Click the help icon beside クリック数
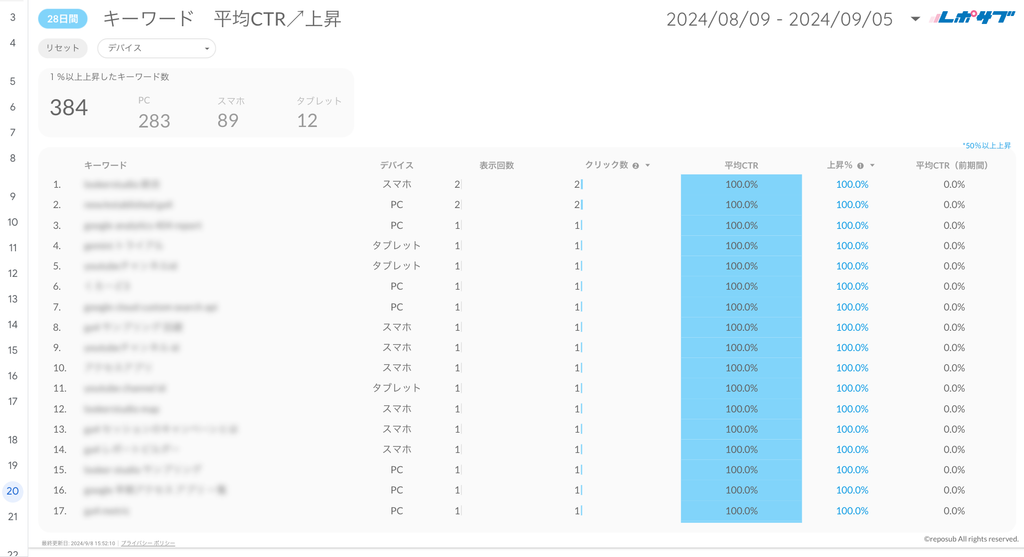Image resolution: width=1024 pixels, height=557 pixels. coord(636,166)
